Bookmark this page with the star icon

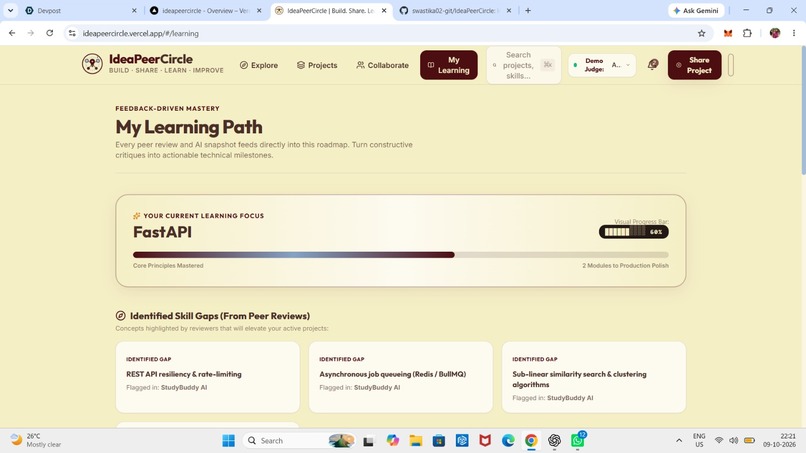(x=702, y=33)
